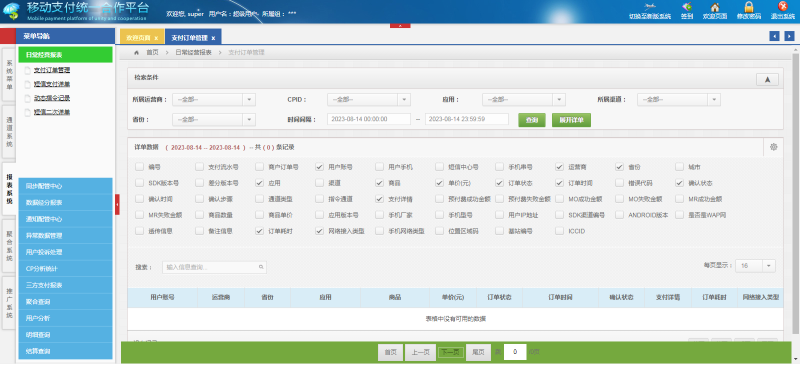Open the 每页显示 page size dropdown
Image resolution: width=800 pixels, height=365 pixels.
click(x=755, y=266)
